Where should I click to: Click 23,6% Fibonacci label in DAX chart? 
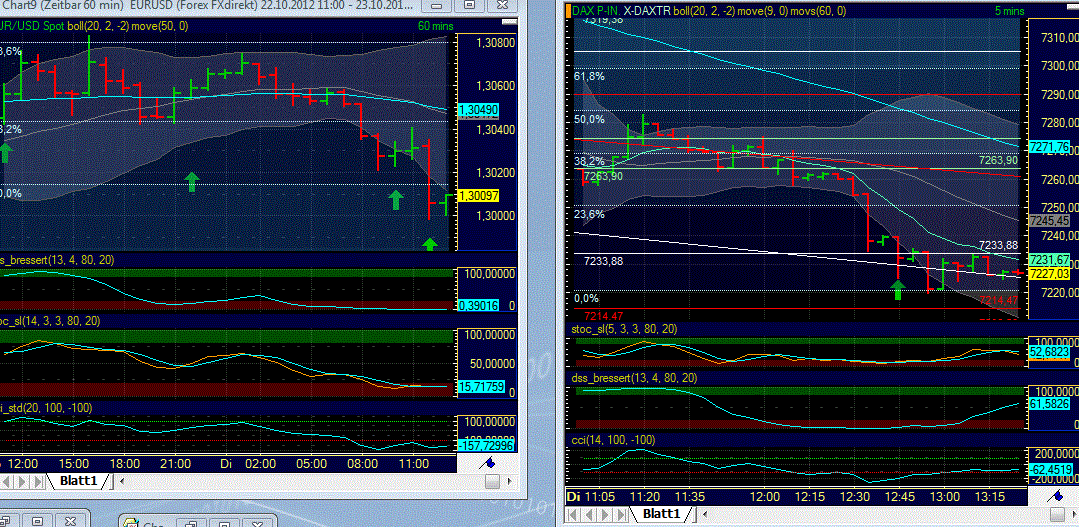pos(589,214)
